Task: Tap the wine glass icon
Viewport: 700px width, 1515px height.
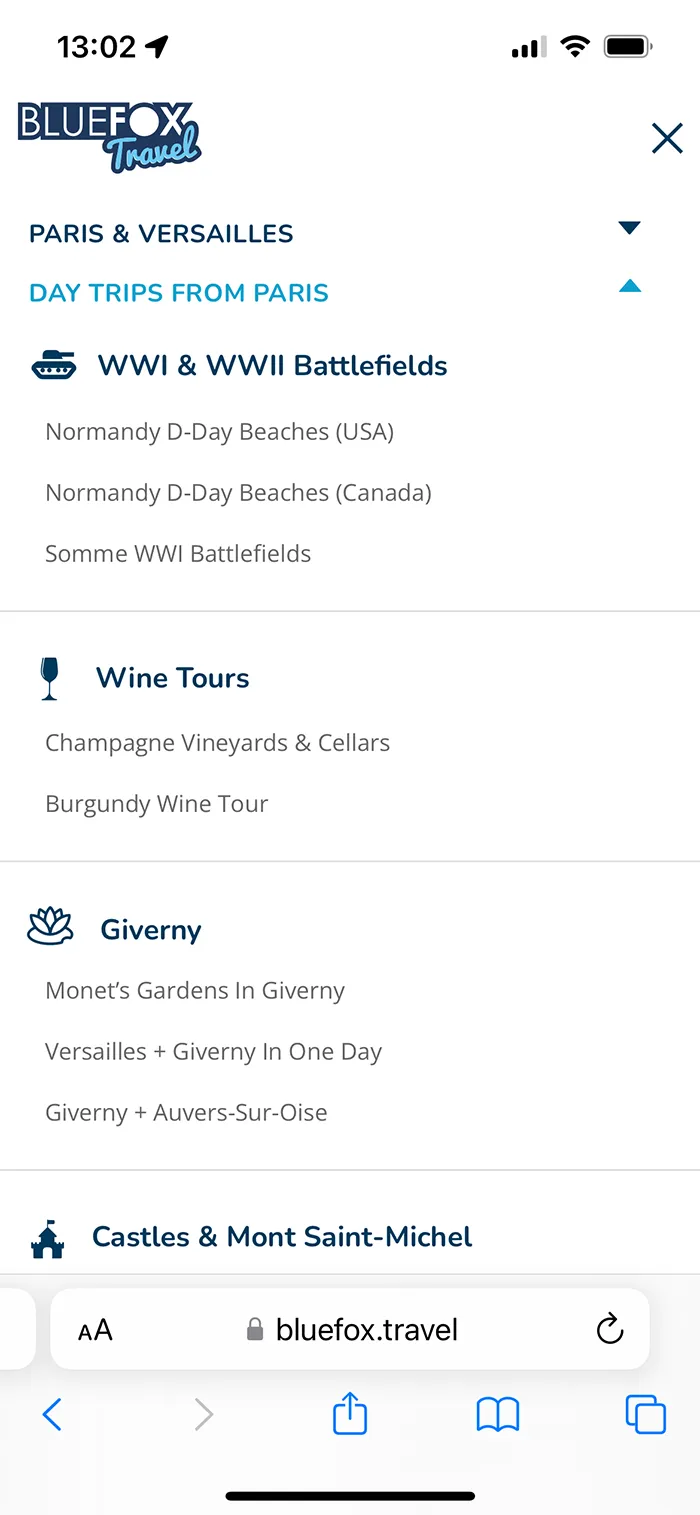Action: [49, 678]
